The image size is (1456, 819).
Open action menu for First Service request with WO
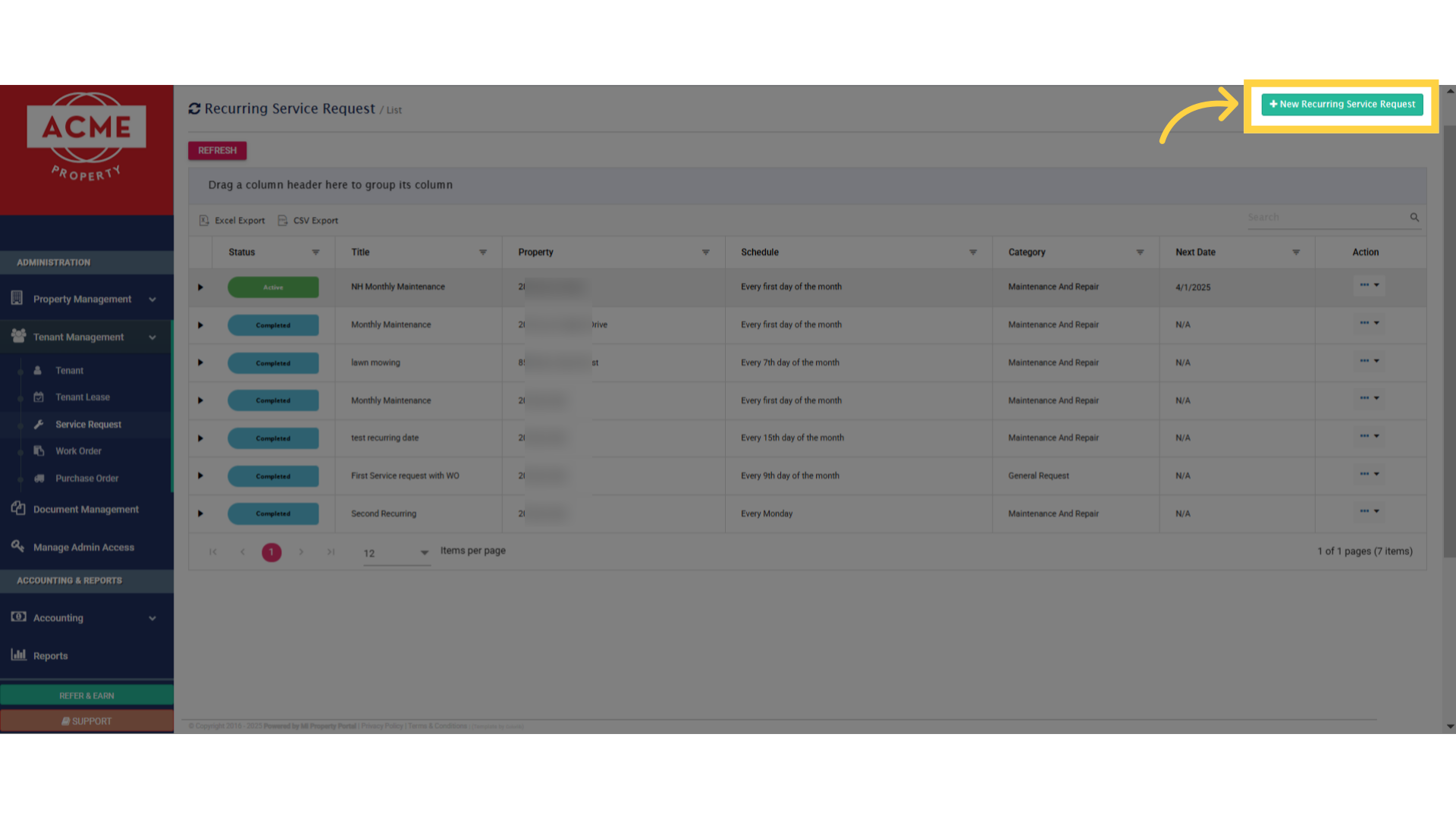pos(1370,474)
